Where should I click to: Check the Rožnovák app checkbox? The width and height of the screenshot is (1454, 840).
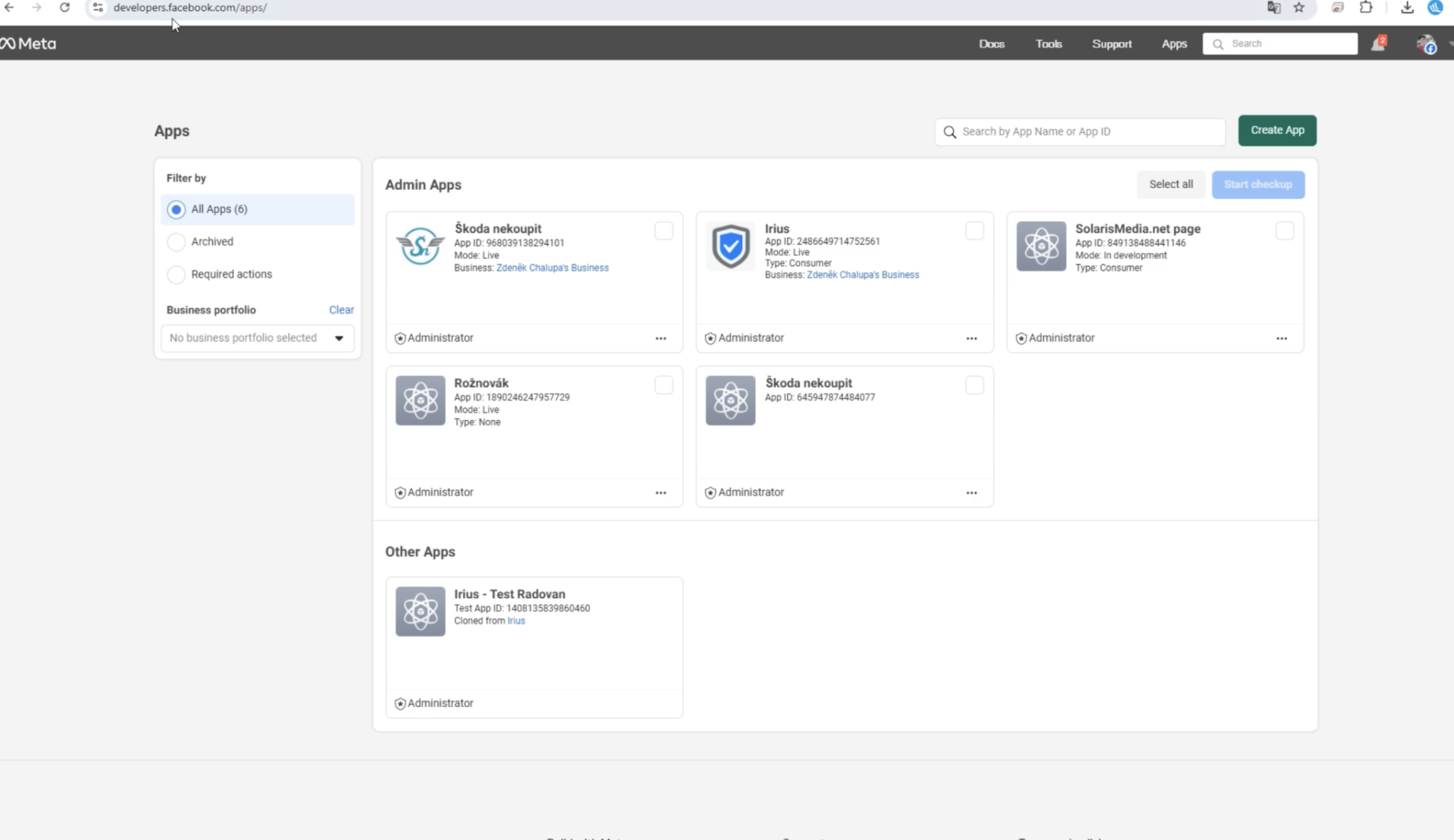coord(664,385)
